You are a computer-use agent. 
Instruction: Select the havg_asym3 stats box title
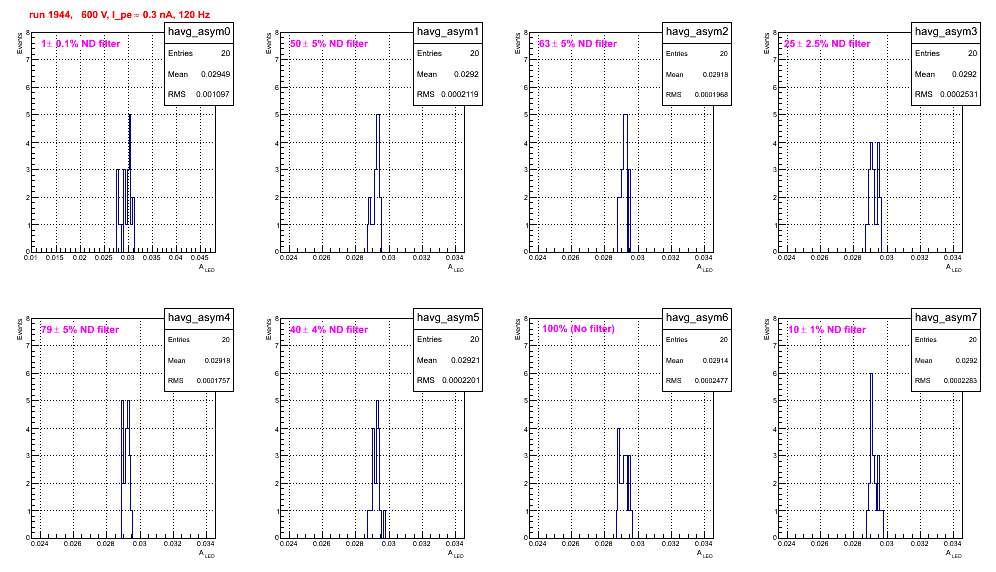pos(946,31)
